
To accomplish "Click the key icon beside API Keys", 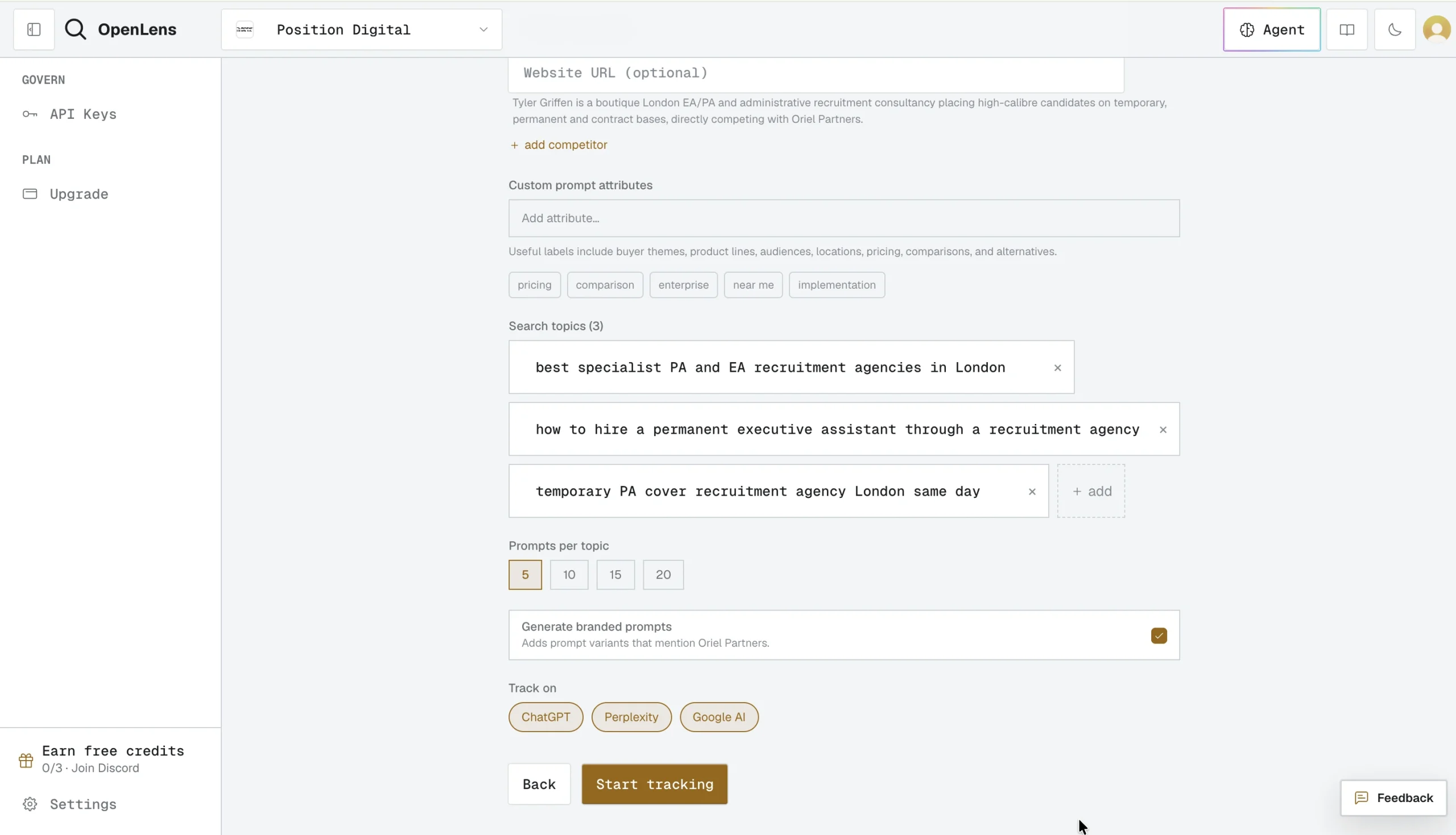I will [x=30, y=114].
